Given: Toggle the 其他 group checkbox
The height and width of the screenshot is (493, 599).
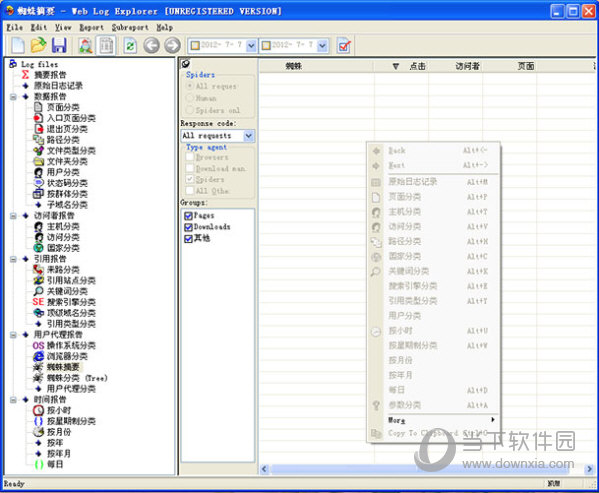Looking at the screenshot, I should [188, 239].
